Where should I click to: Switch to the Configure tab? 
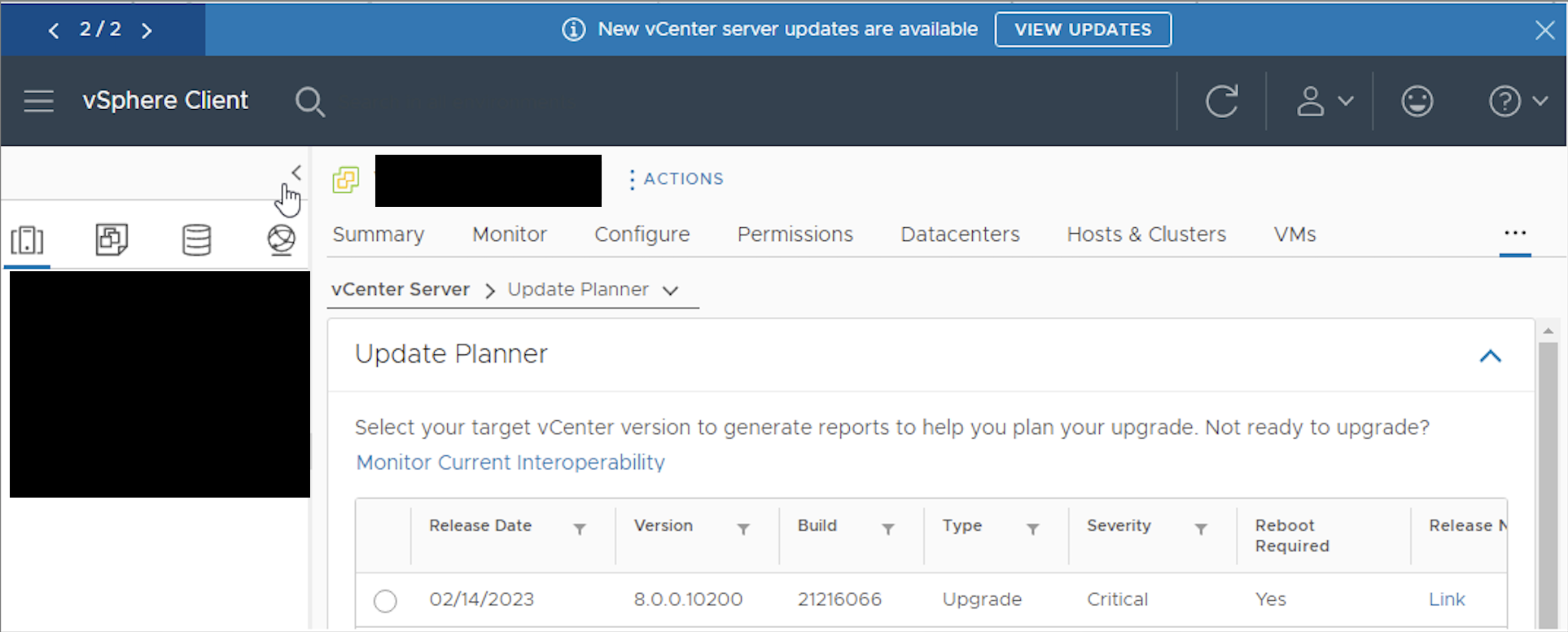[x=642, y=235]
